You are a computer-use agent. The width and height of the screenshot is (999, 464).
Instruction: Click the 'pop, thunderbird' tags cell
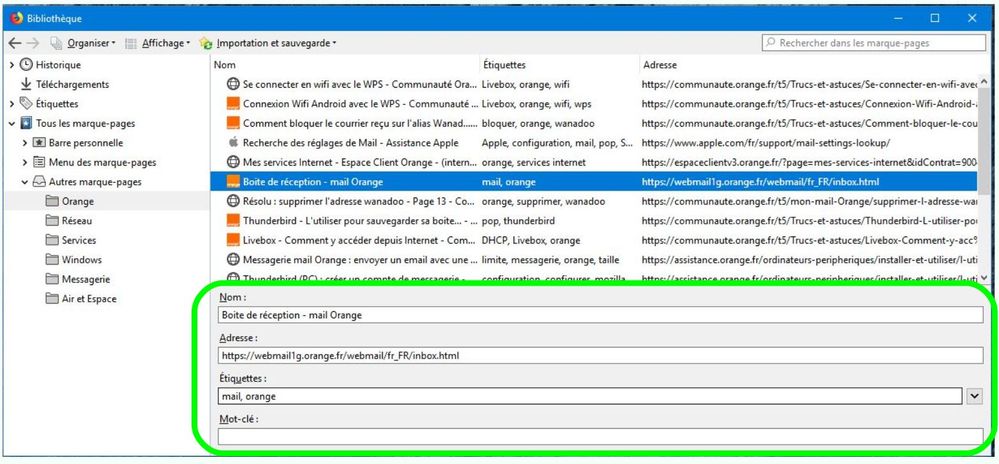pos(518,221)
